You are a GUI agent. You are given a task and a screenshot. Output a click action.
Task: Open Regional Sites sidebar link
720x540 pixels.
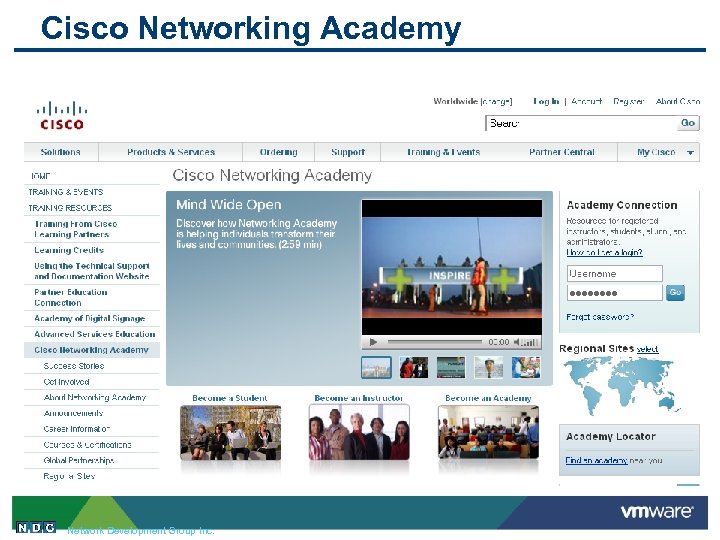69,476
